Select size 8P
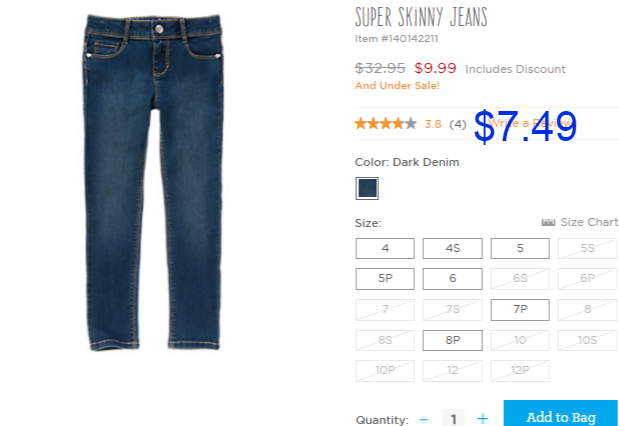619x426 pixels. 452,340
